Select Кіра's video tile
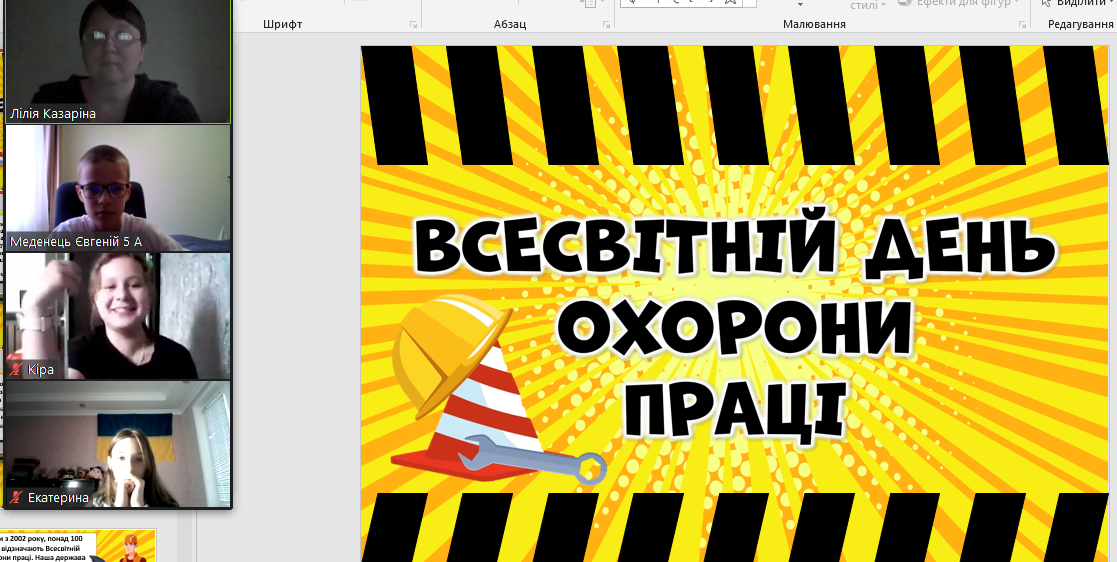This screenshot has width=1117, height=562. point(118,316)
